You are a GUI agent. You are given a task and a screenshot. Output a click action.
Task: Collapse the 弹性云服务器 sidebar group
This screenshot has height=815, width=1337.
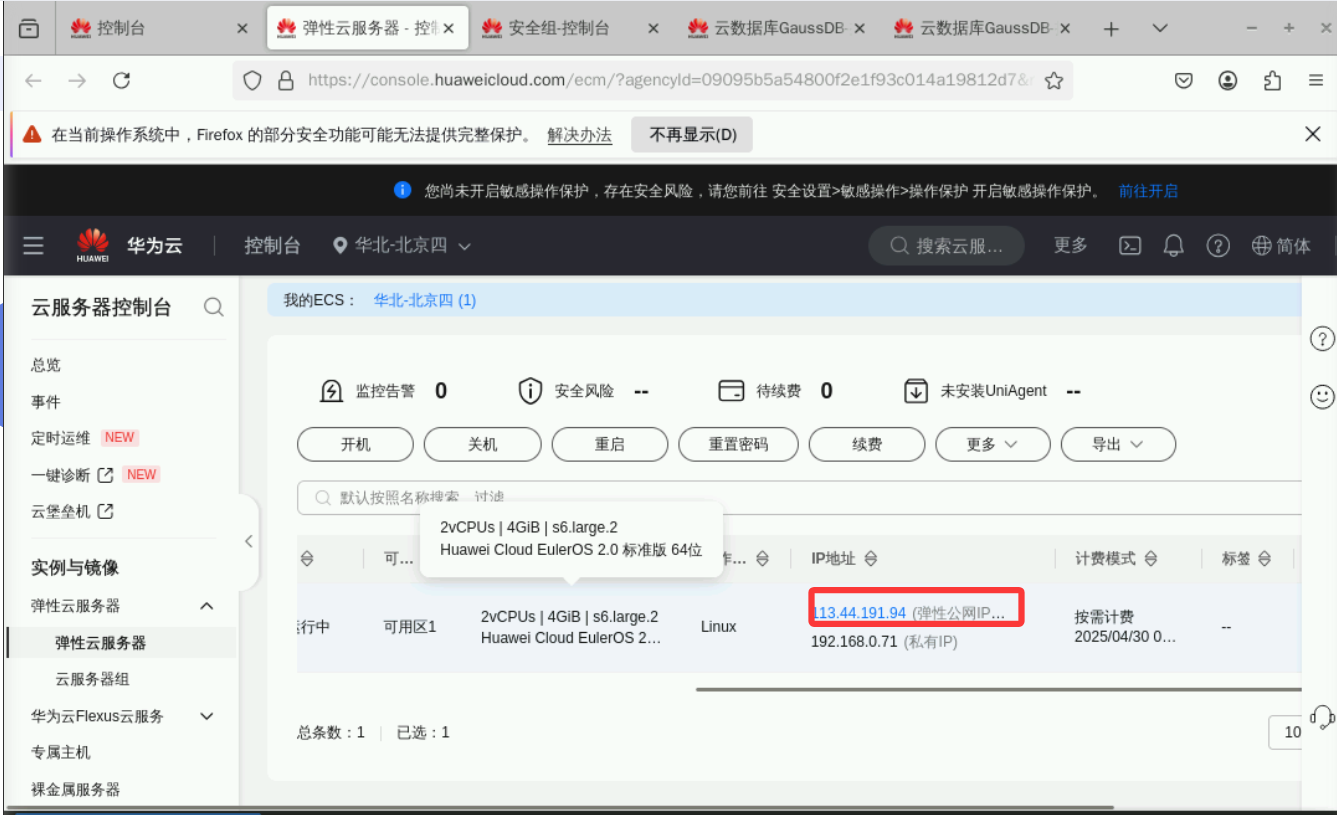(x=207, y=606)
